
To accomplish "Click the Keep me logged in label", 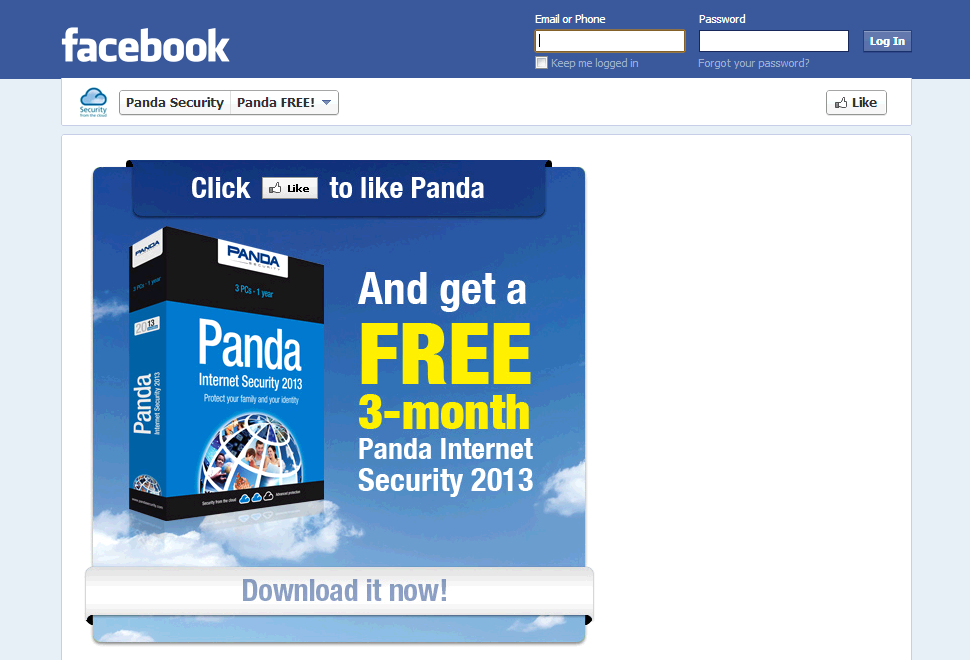I will pos(594,63).
